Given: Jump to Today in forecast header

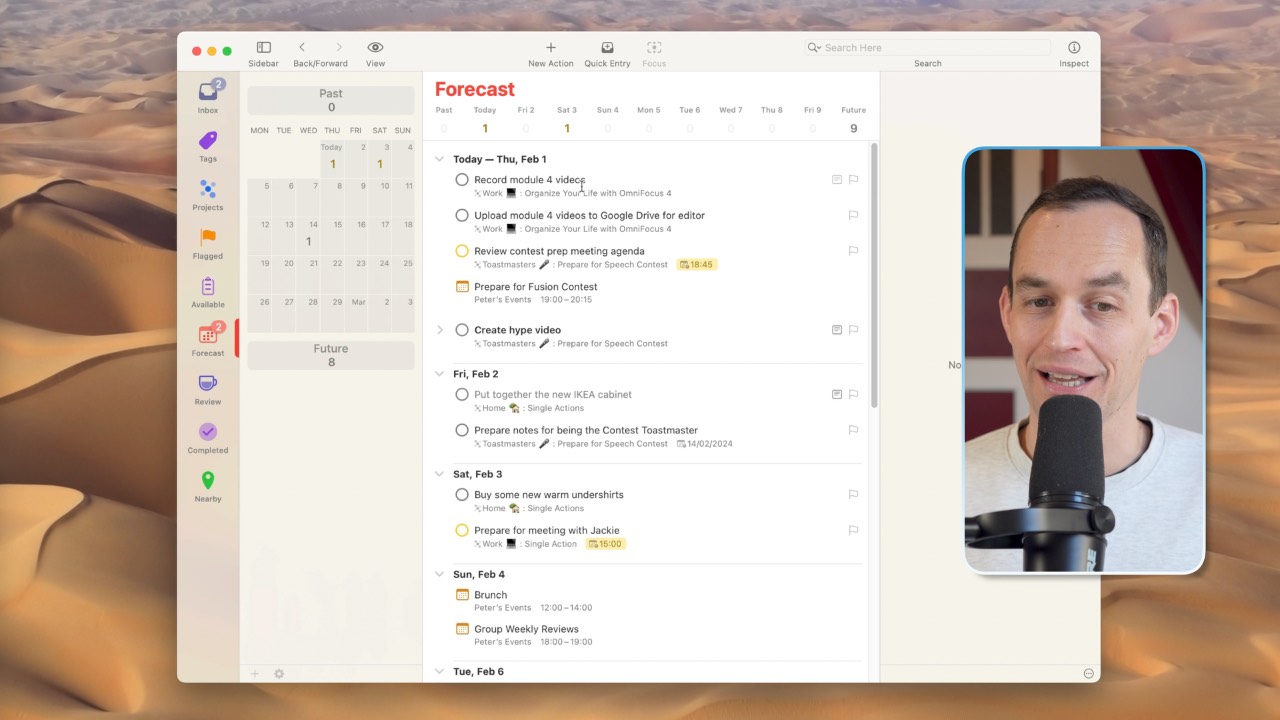Looking at the screenshot, I should click(x=485, y=120).
